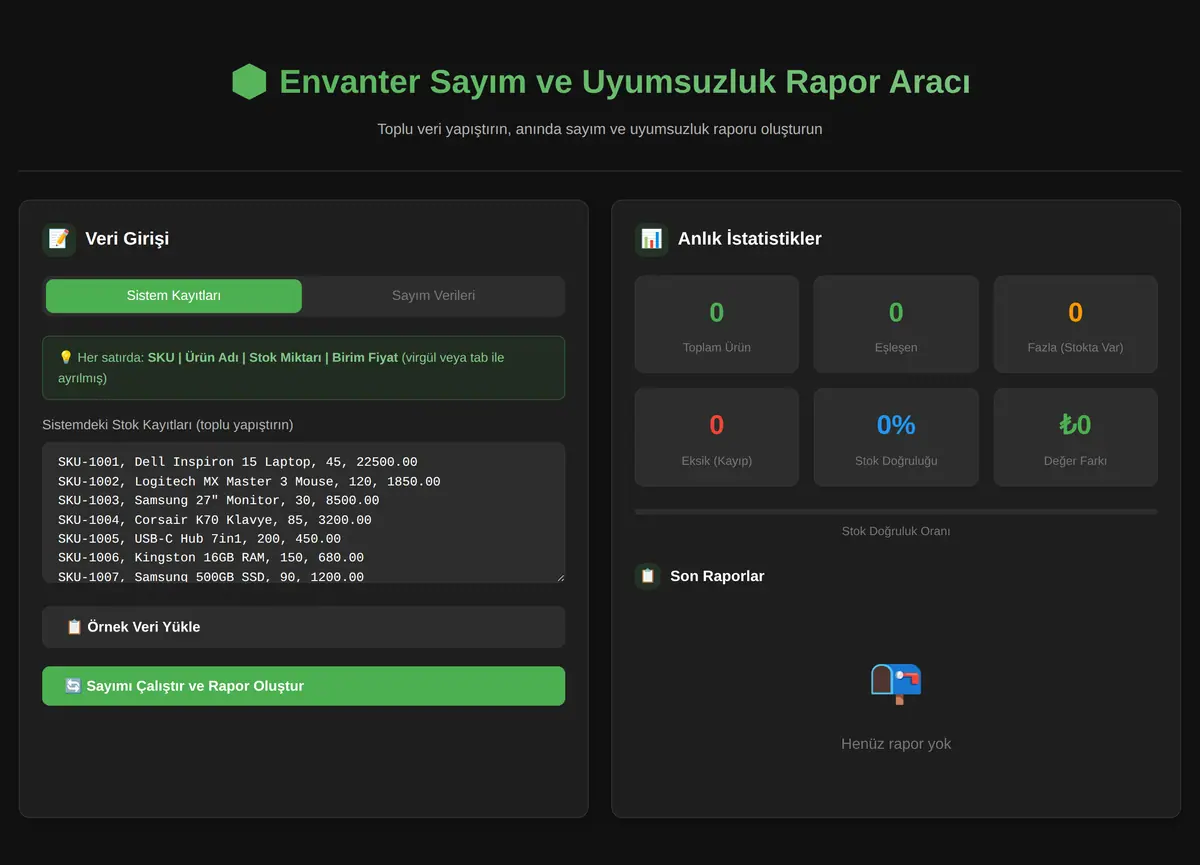
Task: Click the SKU-1003 Samsung 27" Monitor line
Action: pyautogui.click(x=219, y=500)
